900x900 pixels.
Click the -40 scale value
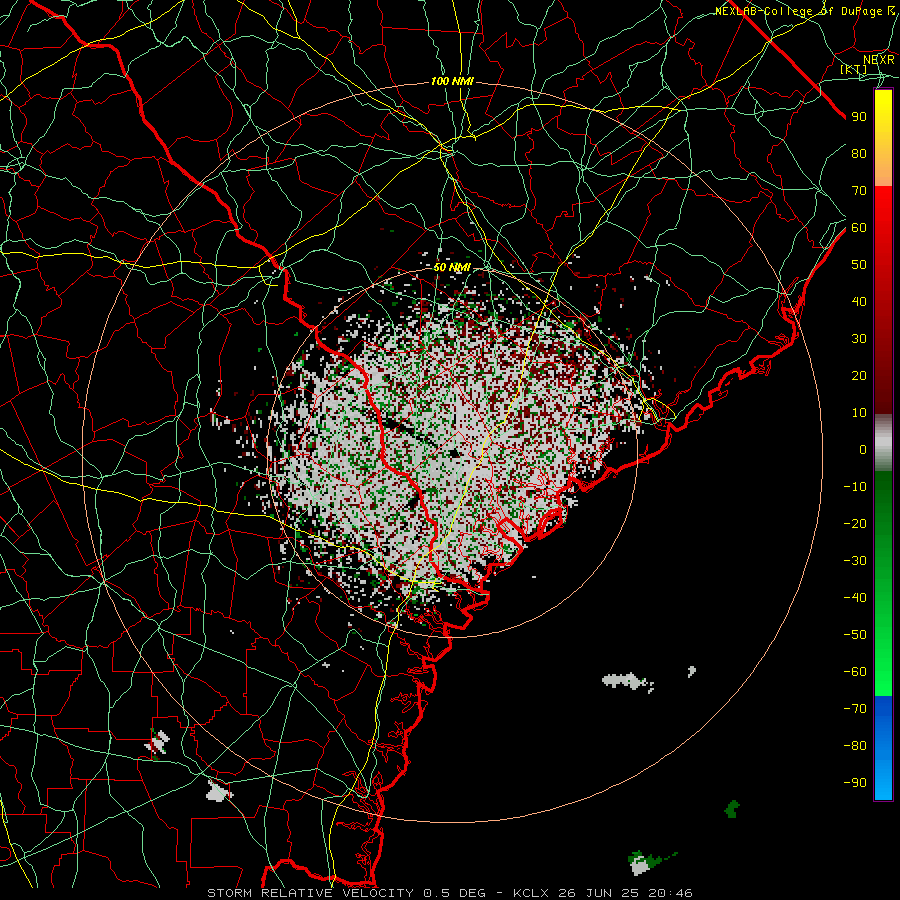click(855, 598)
